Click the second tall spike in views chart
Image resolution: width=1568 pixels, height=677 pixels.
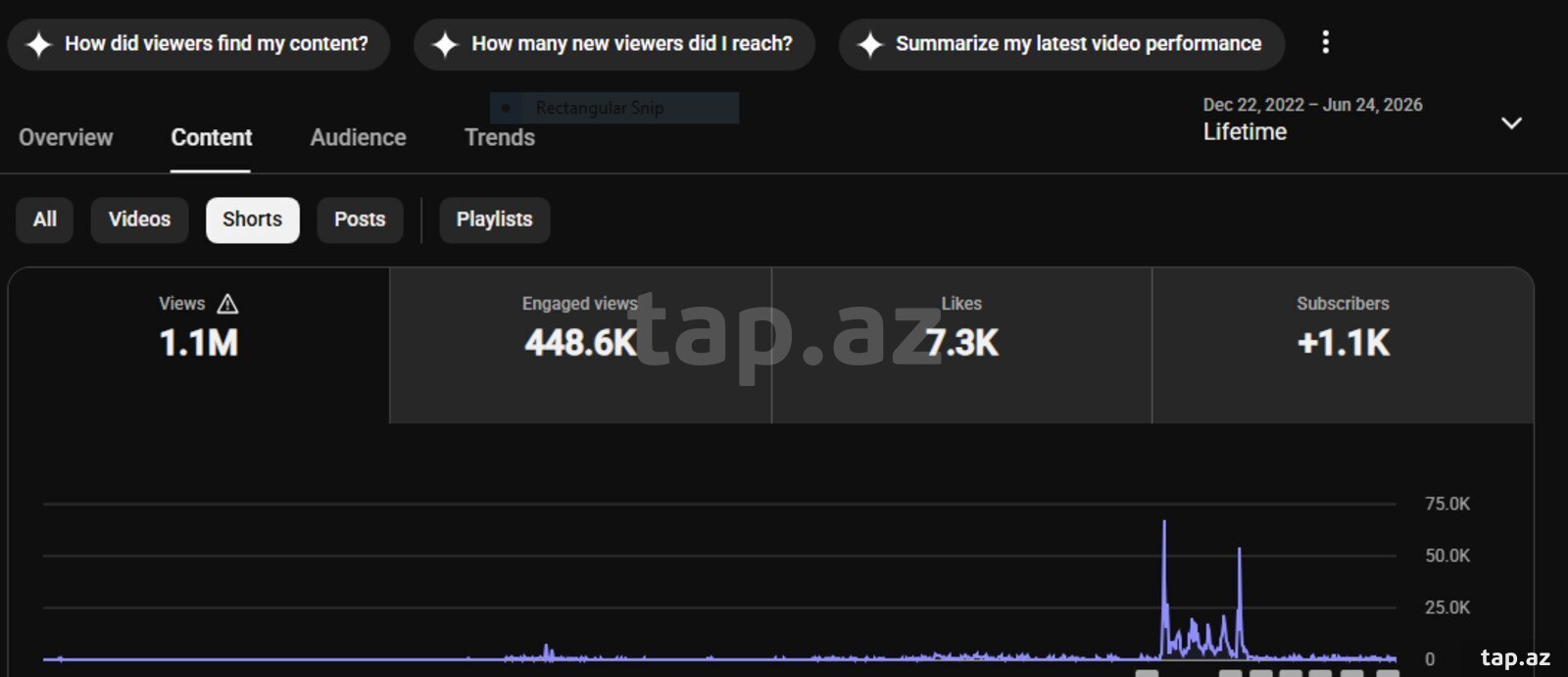click(1240, 550)
